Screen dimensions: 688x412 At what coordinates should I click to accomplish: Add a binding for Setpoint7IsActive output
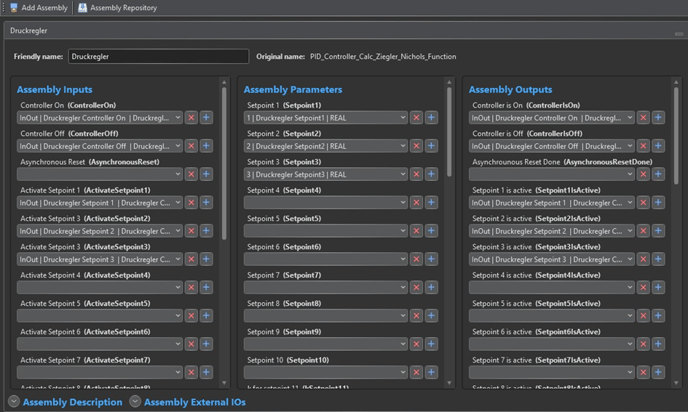coord(658,372)
